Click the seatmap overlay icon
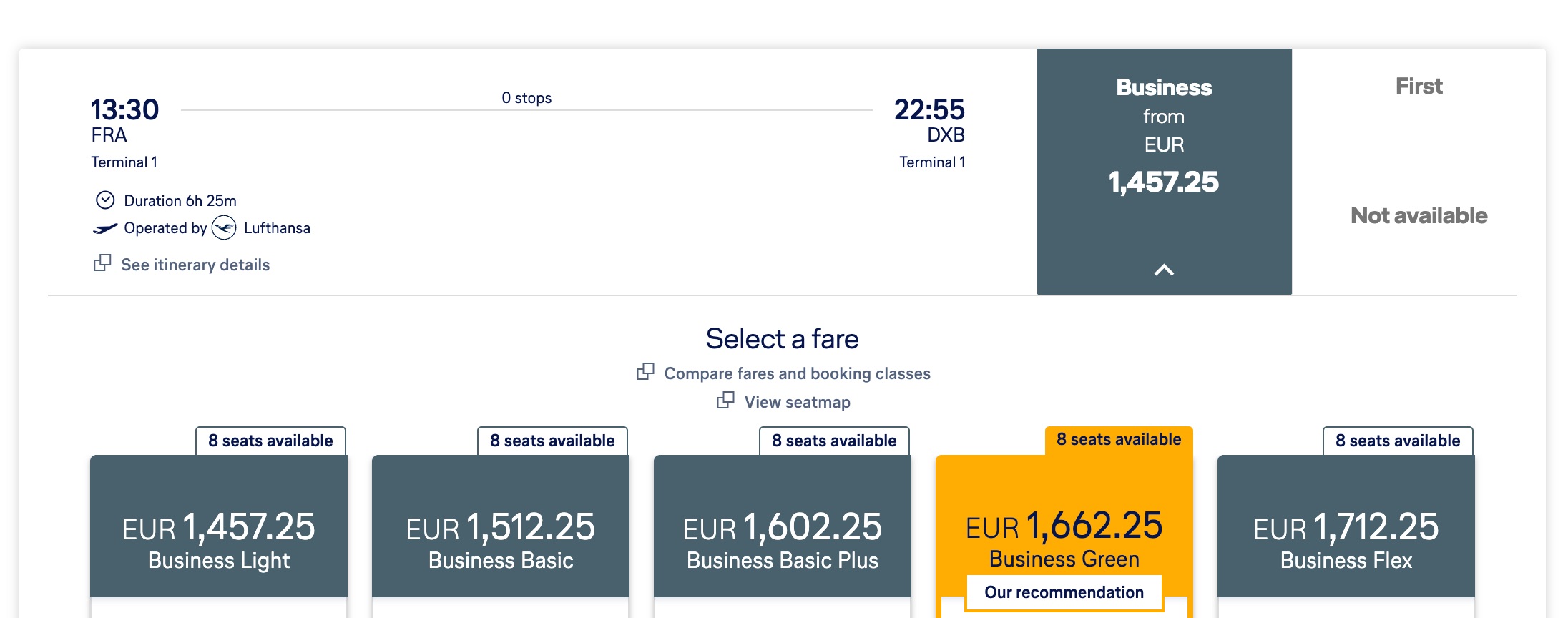Viewport: 1568px width, 618px height. coord(727,401)
